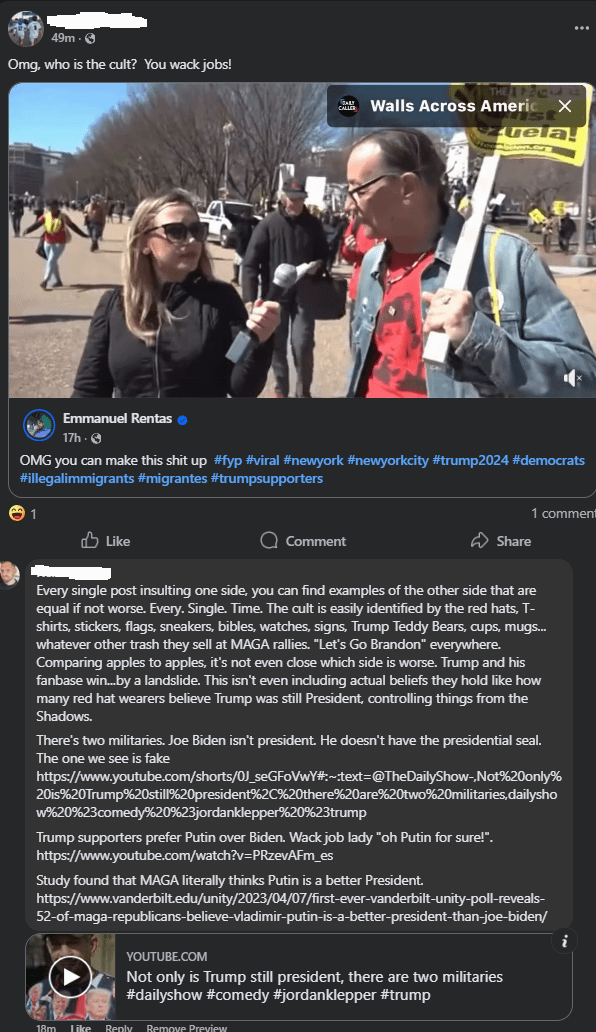Like the post with thumbs-up button
The height and width of the screenshot is (1032, 596).
105,541
